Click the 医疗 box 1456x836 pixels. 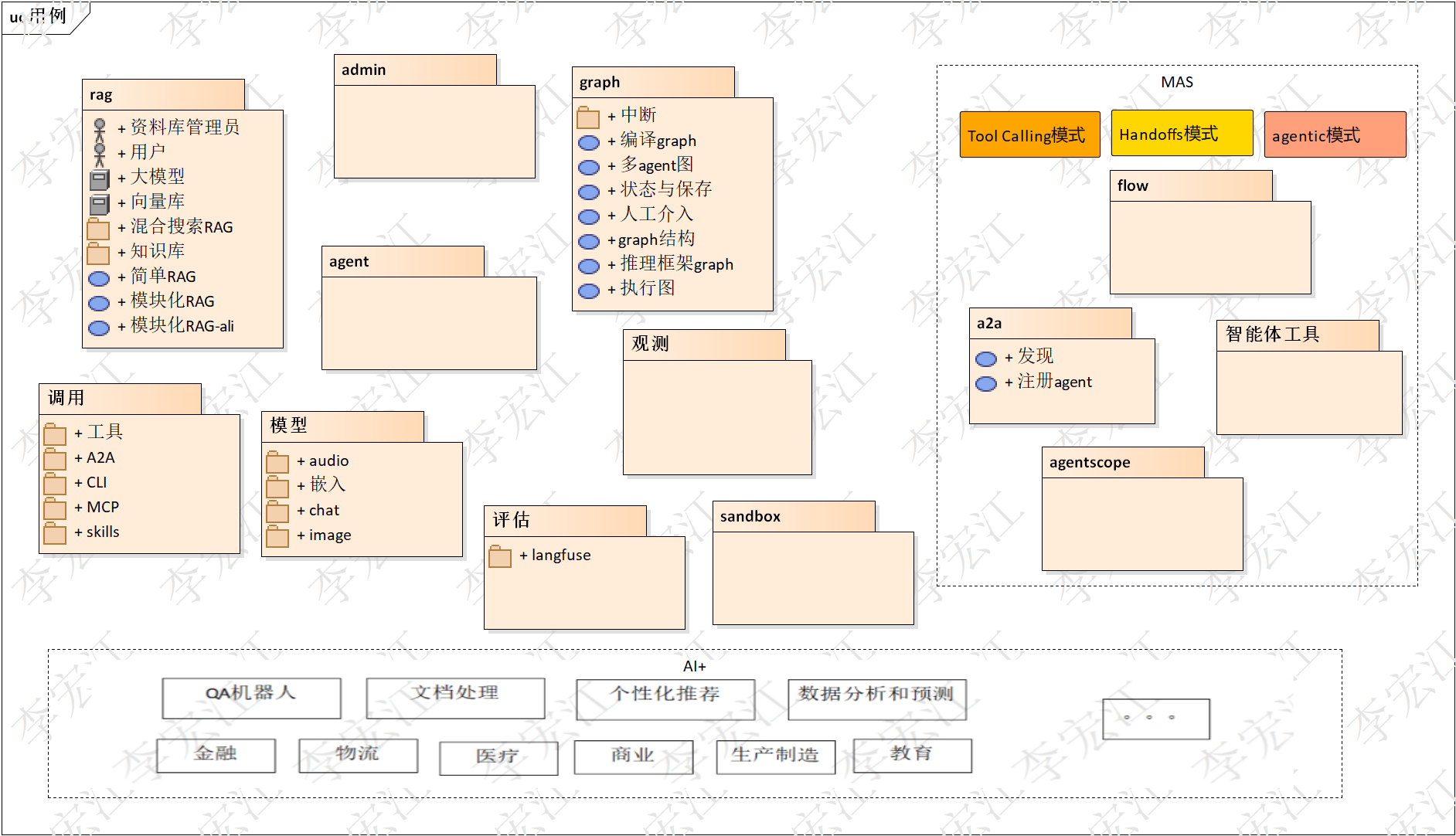point(498,758)
